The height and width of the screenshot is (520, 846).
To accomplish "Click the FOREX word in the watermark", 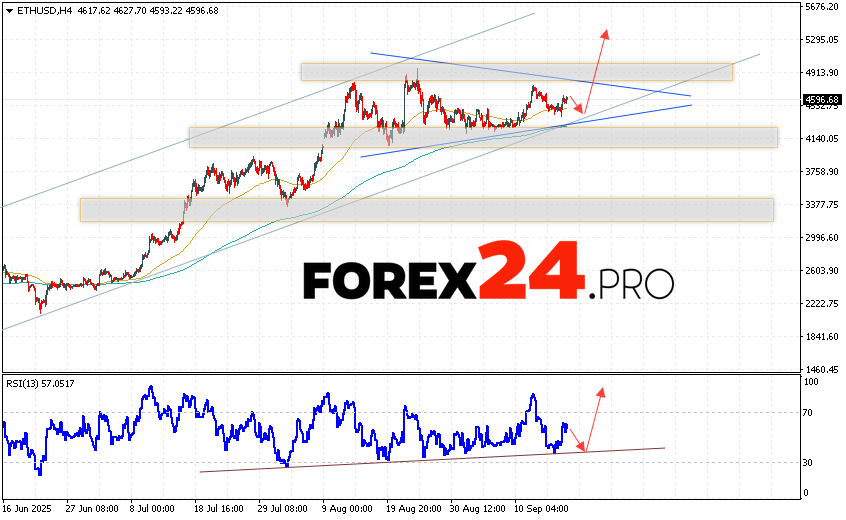I will 389,280.
